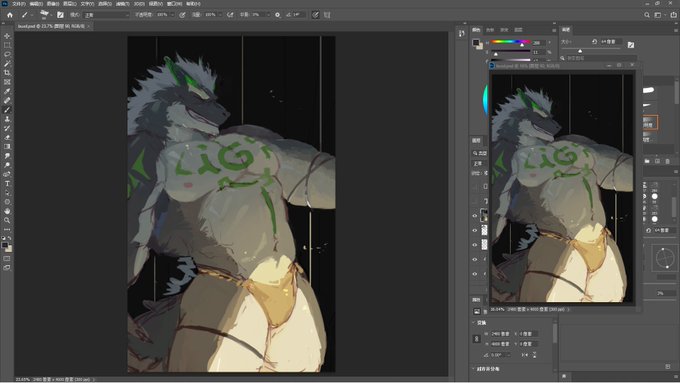Select the Clone Stamp tool

7,119
